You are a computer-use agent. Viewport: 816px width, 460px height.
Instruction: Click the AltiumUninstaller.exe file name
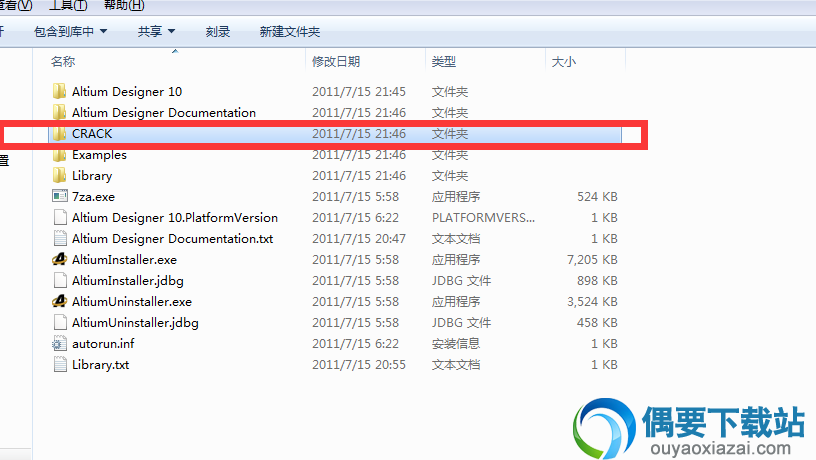[x=132, y=301]
